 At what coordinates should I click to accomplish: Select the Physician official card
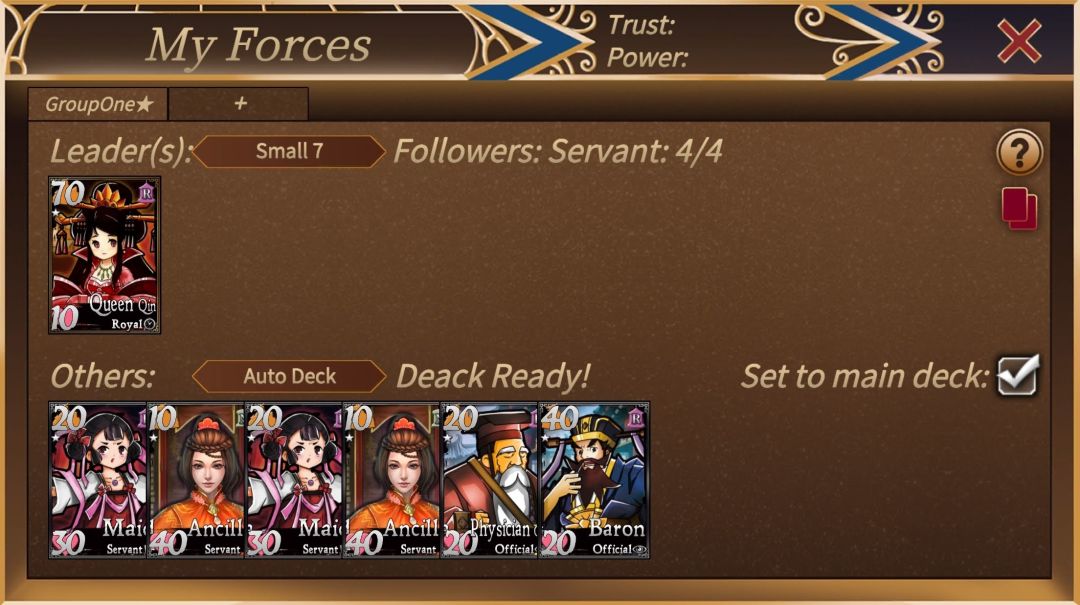pyautogui.click(x=489, y=480)
